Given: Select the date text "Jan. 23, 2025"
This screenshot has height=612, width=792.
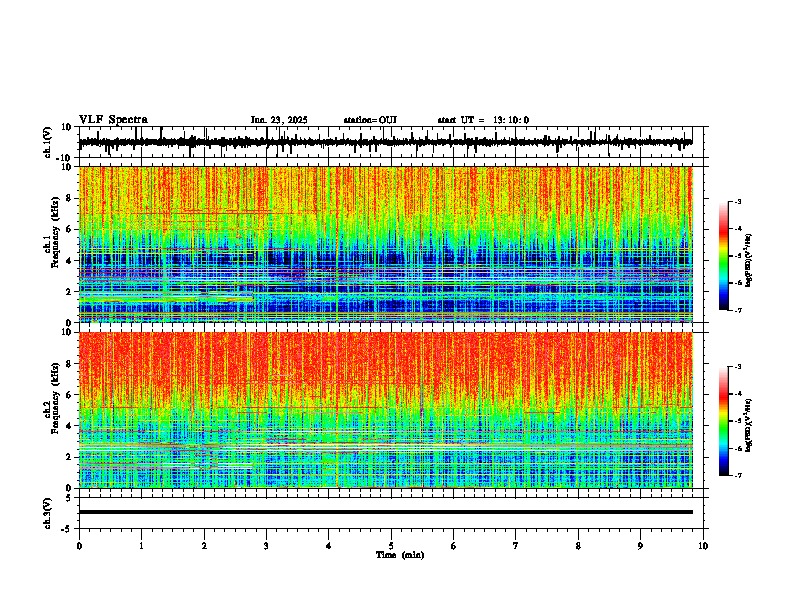Looking at the screenshot, I should [279, 120].
